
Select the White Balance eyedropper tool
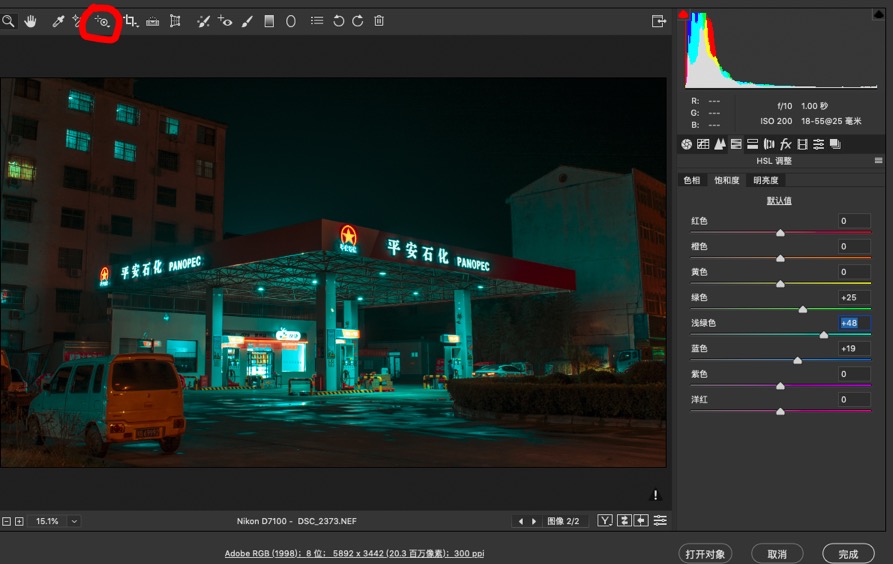[x=58, y=22]
